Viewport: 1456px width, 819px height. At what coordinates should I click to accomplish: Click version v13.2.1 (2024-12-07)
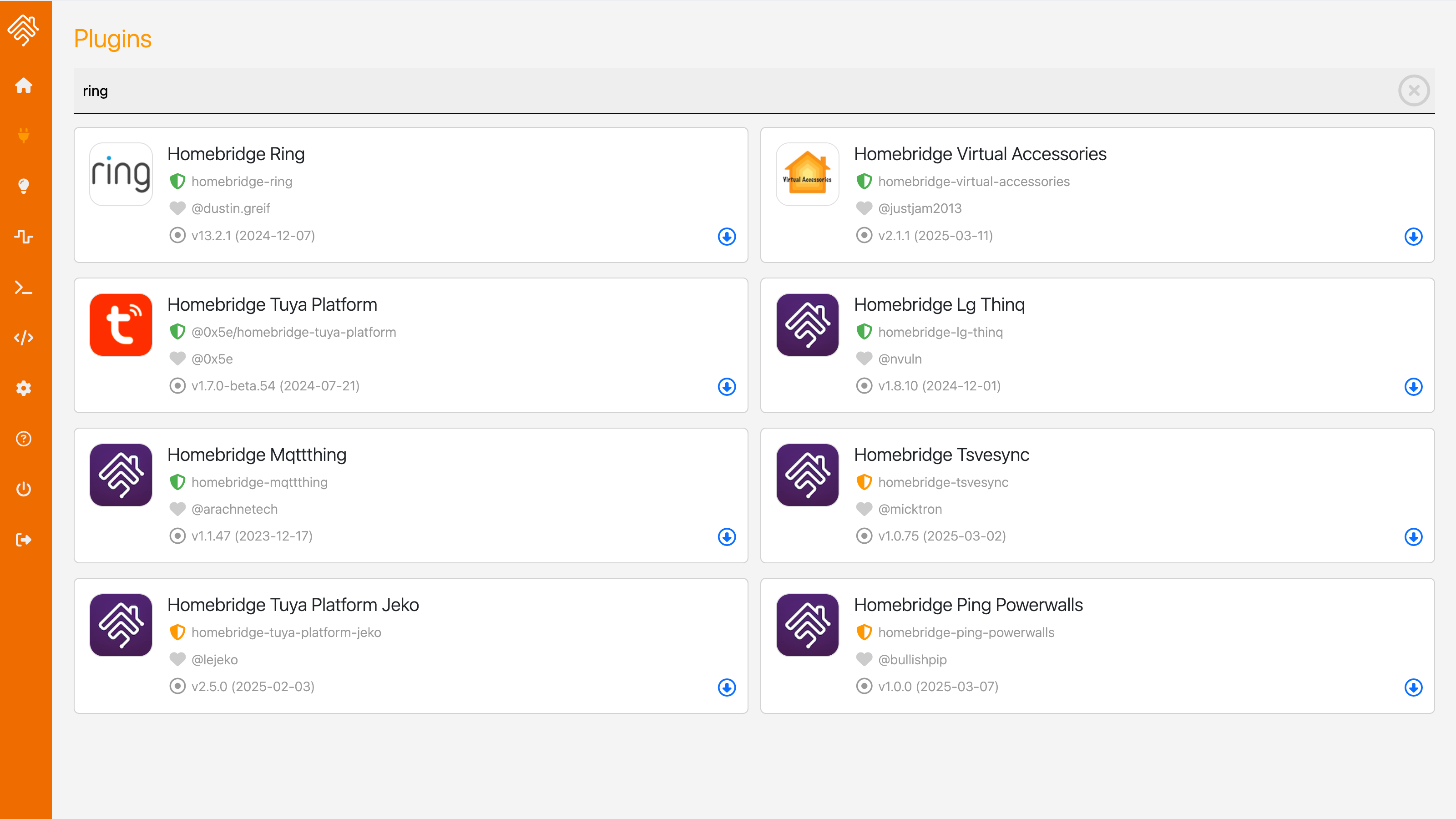[x=253, y=236]
